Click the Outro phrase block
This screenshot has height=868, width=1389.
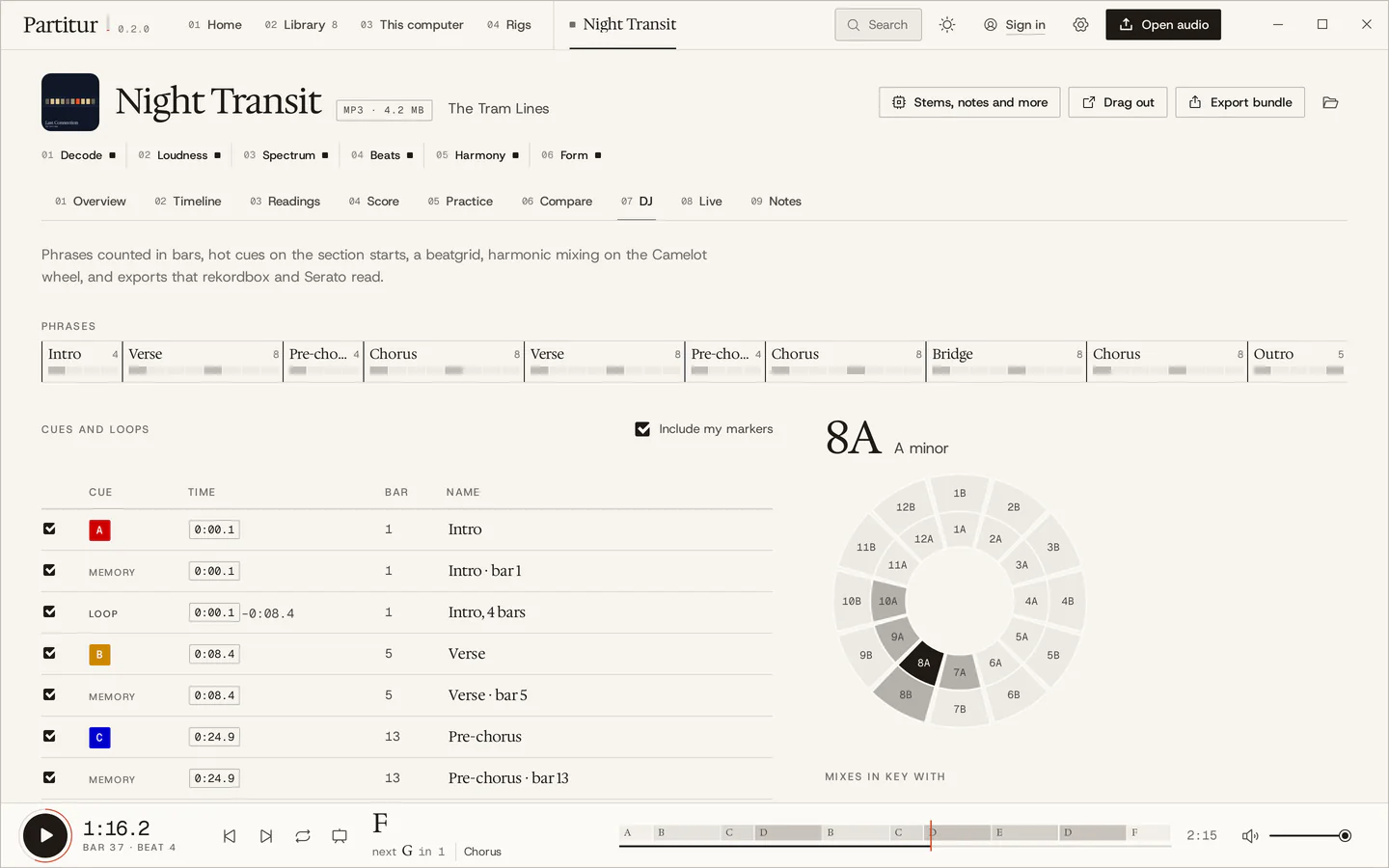pyautogui.click(x=1297, y=362)
